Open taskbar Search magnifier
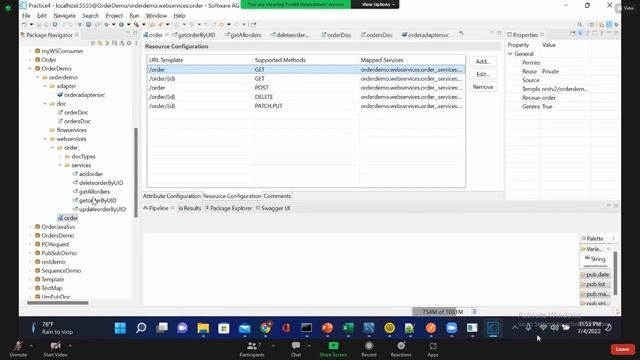640x360 pixels. click(141, 328)
